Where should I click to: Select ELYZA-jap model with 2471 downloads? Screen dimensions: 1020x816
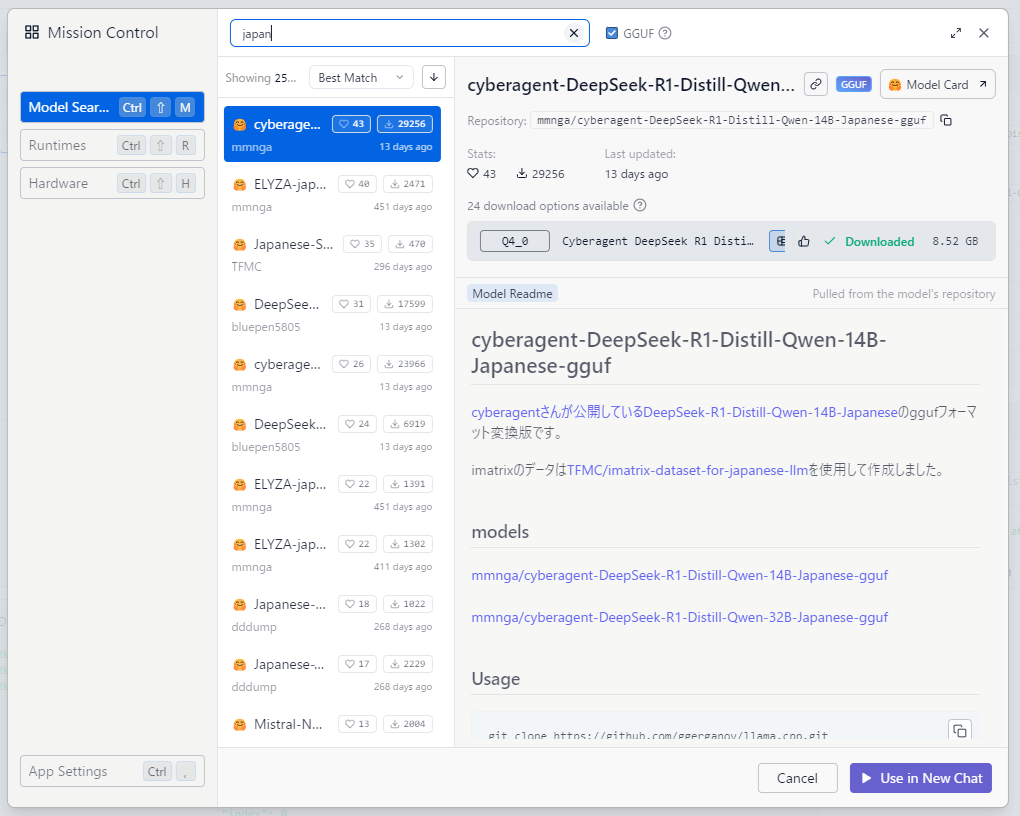tap(332, 195)
